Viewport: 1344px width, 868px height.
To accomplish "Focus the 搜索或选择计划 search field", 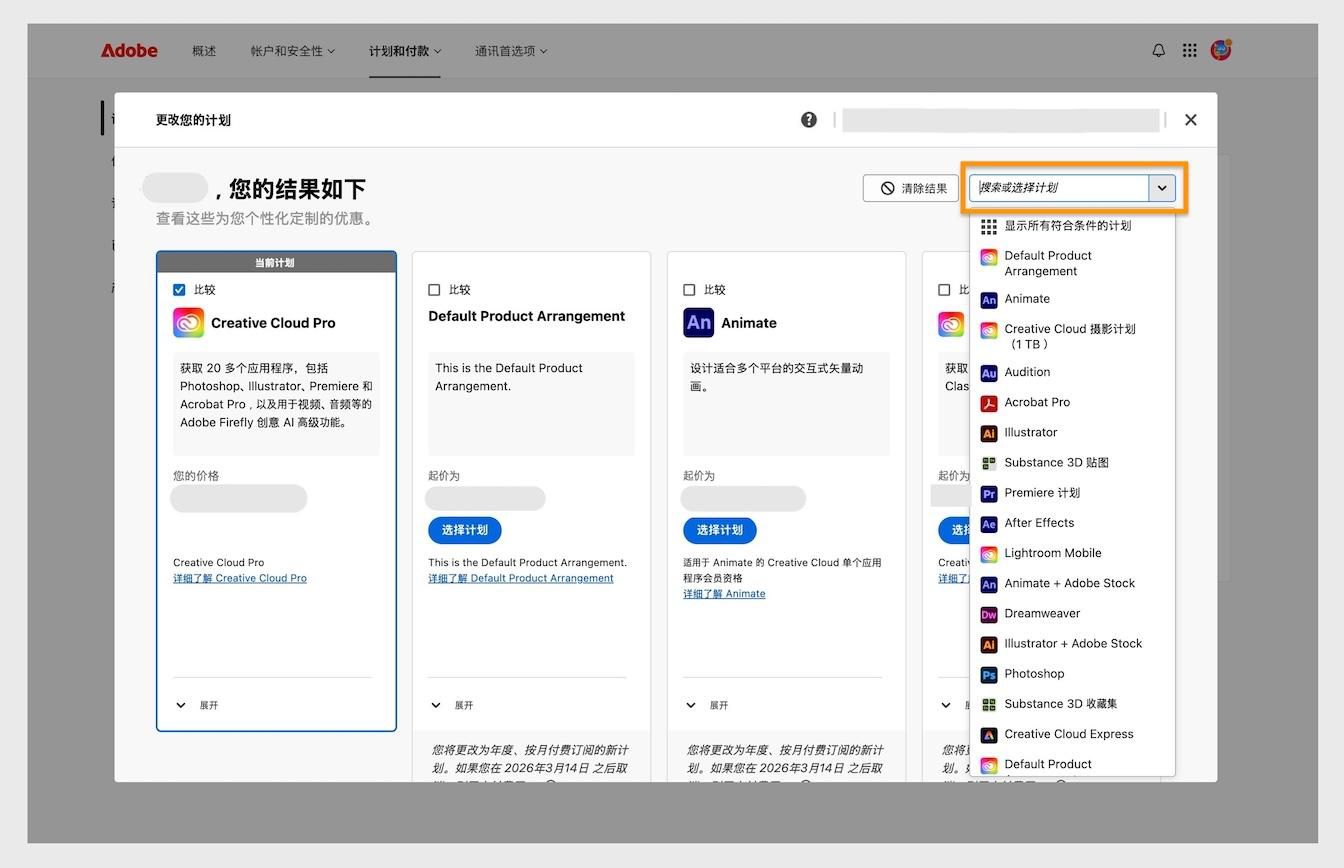I will (x=1059, y=187).
